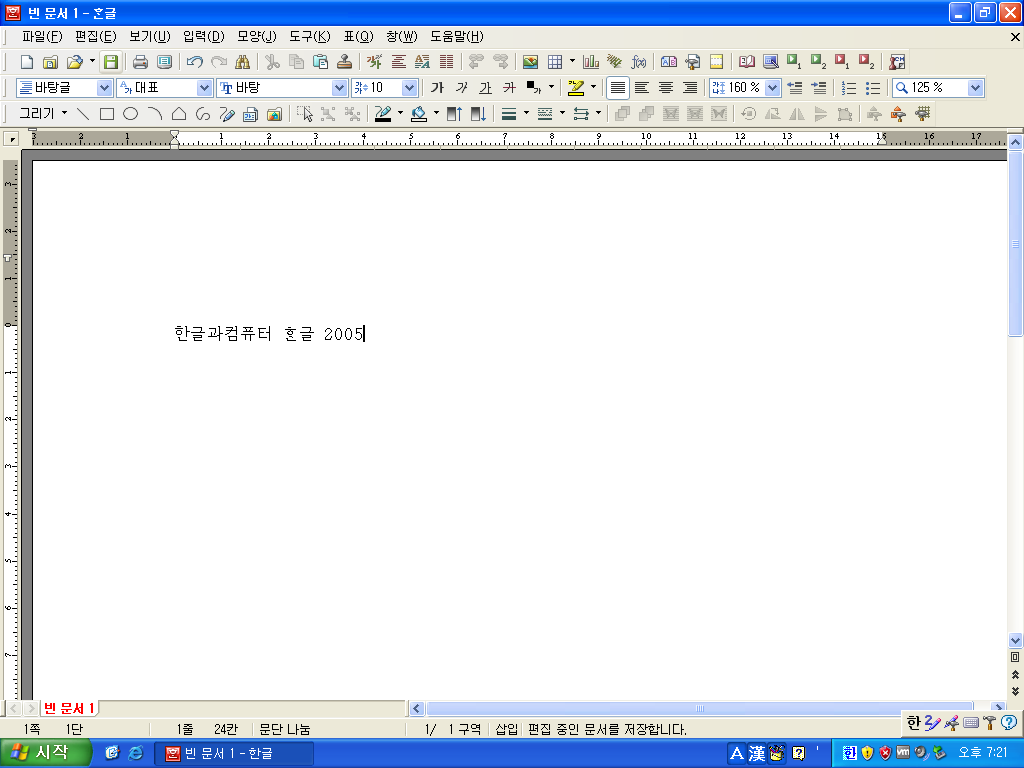1024x768 pixels.
Task: Expand the 바탕글 style dropdown
Action: pyautogui.click(x=104, y=88)
